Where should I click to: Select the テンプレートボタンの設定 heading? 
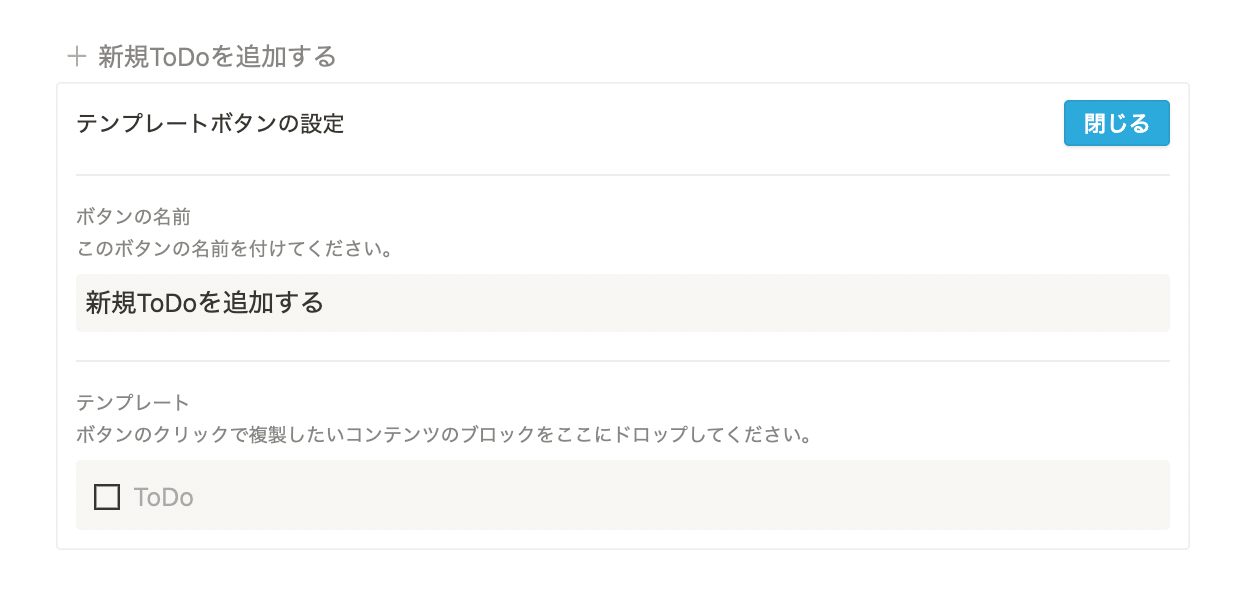(x=210, y=124)
